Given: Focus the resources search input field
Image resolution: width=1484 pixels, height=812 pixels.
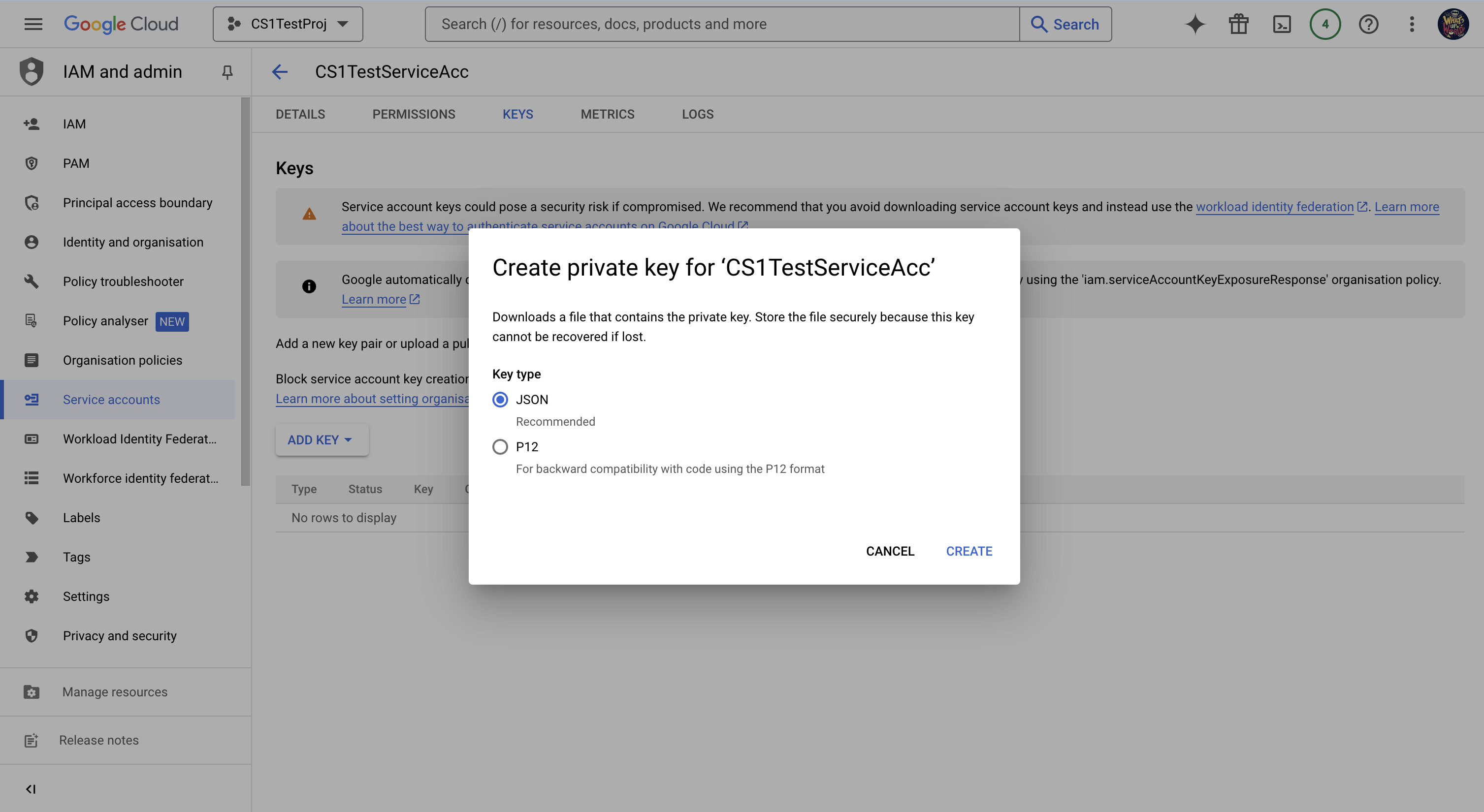Looking at the screenshot, I should [722, 24].
